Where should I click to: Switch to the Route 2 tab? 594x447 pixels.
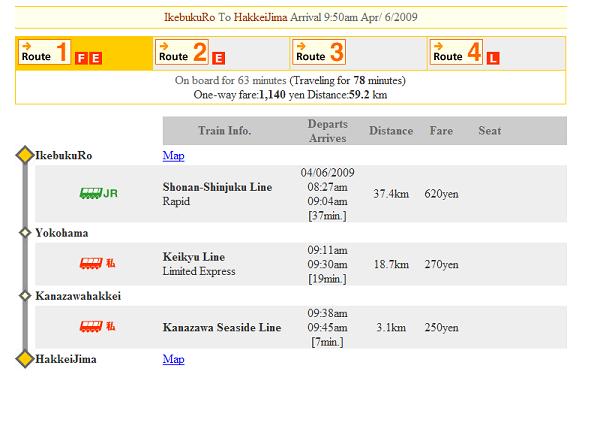coord(182,52)
